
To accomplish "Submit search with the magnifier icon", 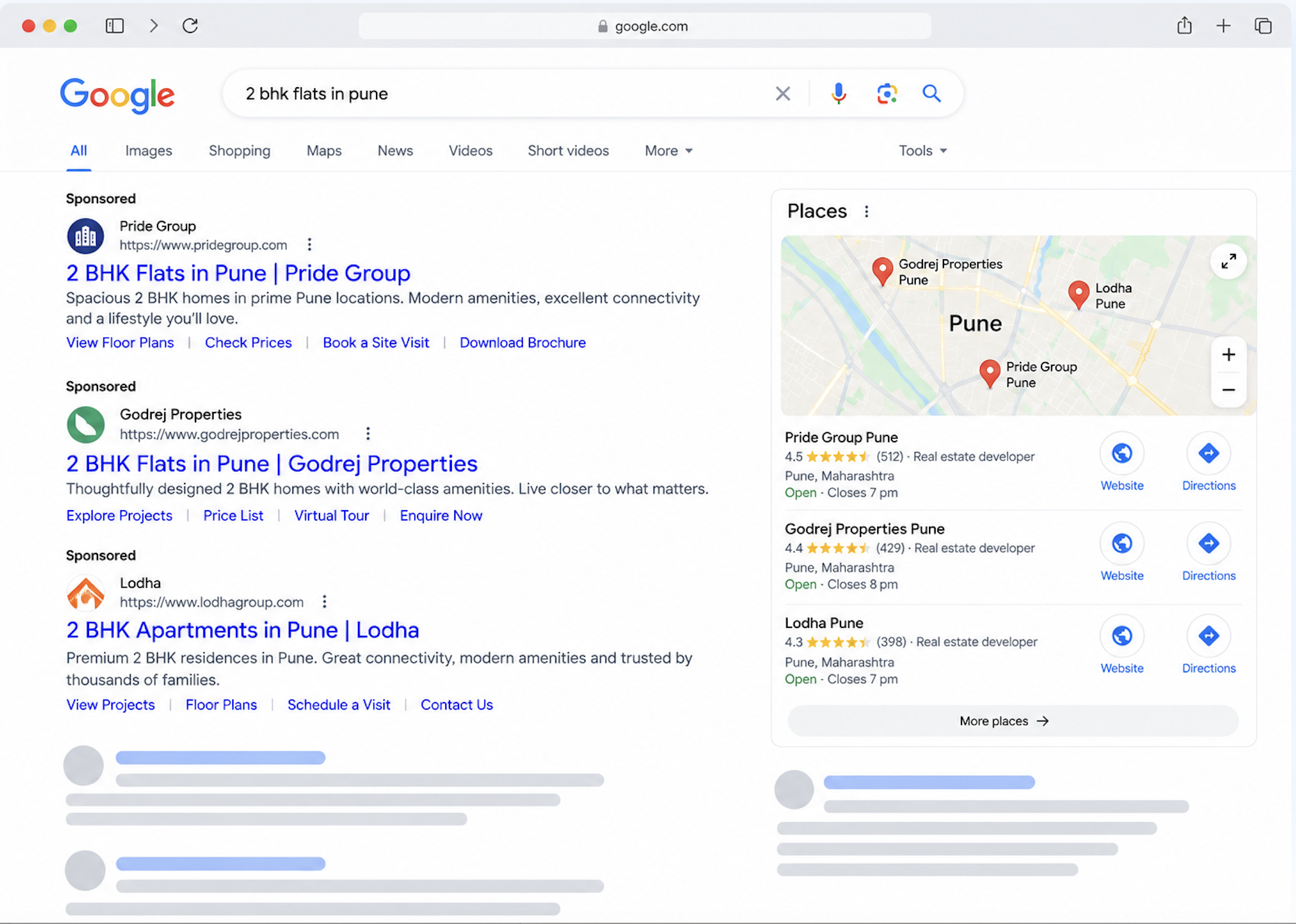I will coord(931,93).
